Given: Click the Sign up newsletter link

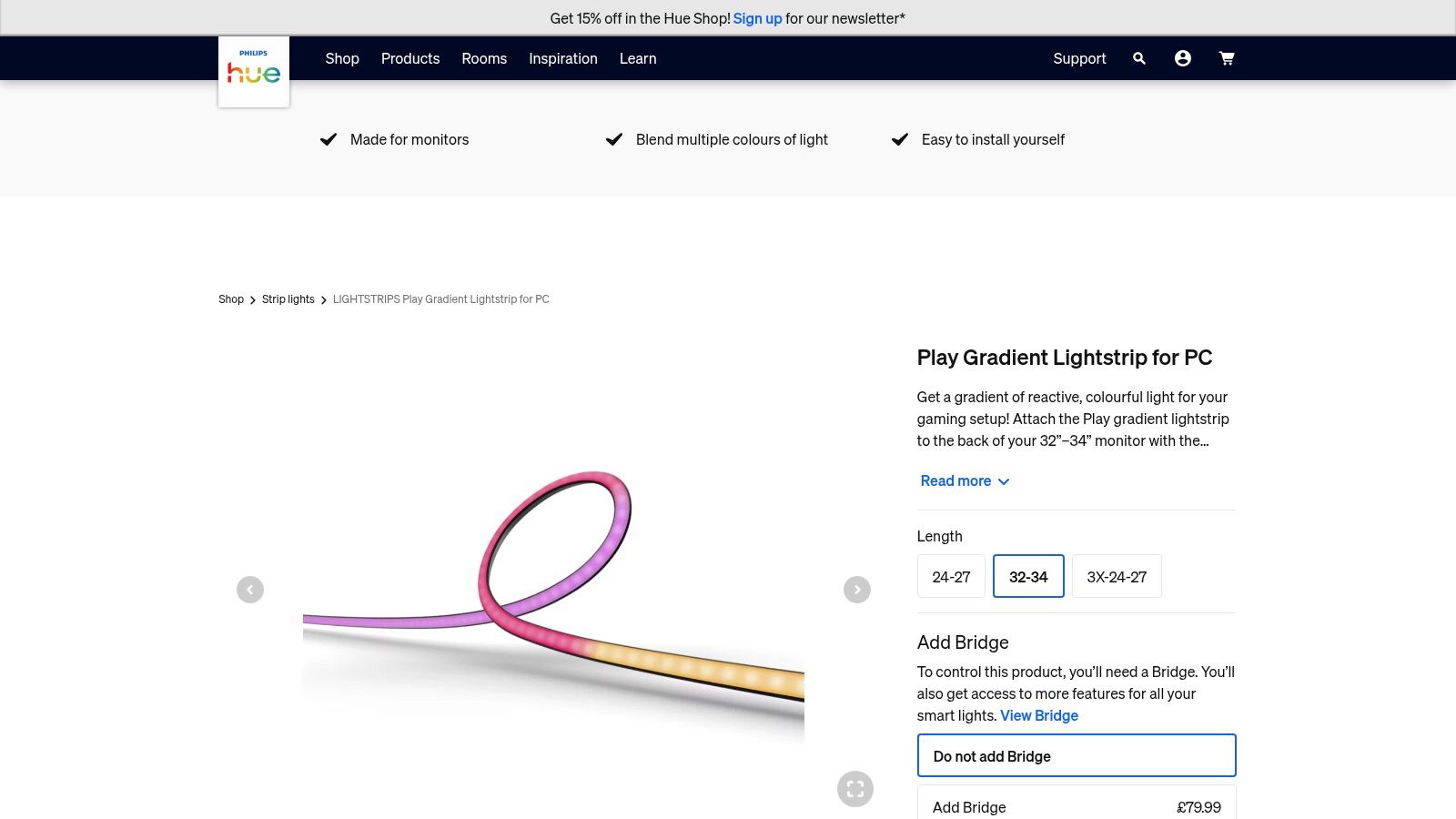Looking at the screenshot, I should (757, 17).
